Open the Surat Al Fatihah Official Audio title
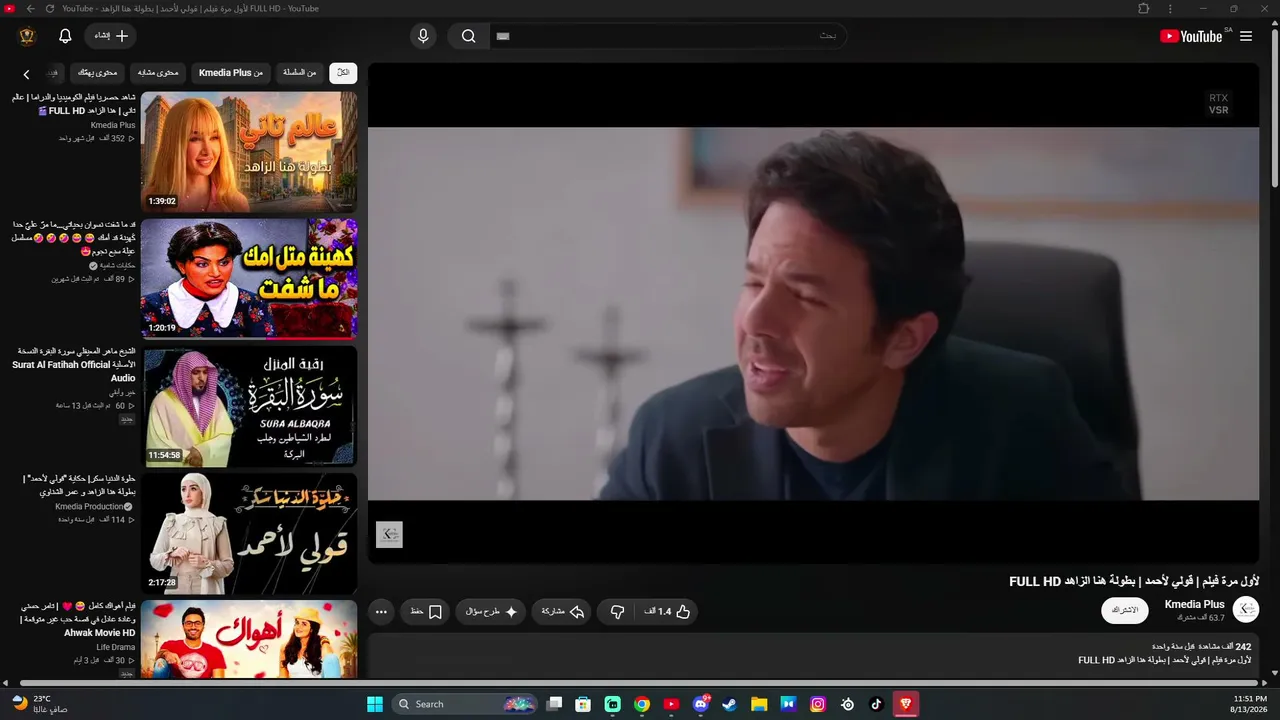 coord(74,365)
